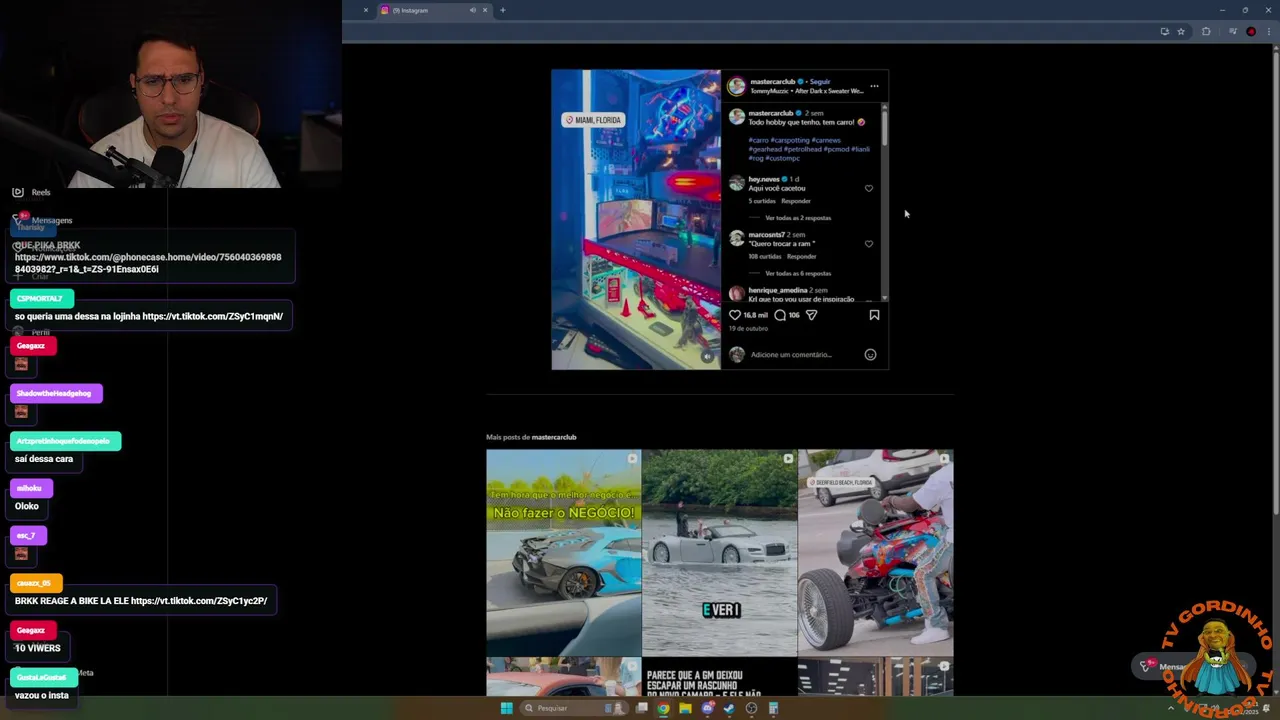Screen dimensions: 1280x720
Task: Open OBS Studio from the taskbar
Action: pos(751,708)
